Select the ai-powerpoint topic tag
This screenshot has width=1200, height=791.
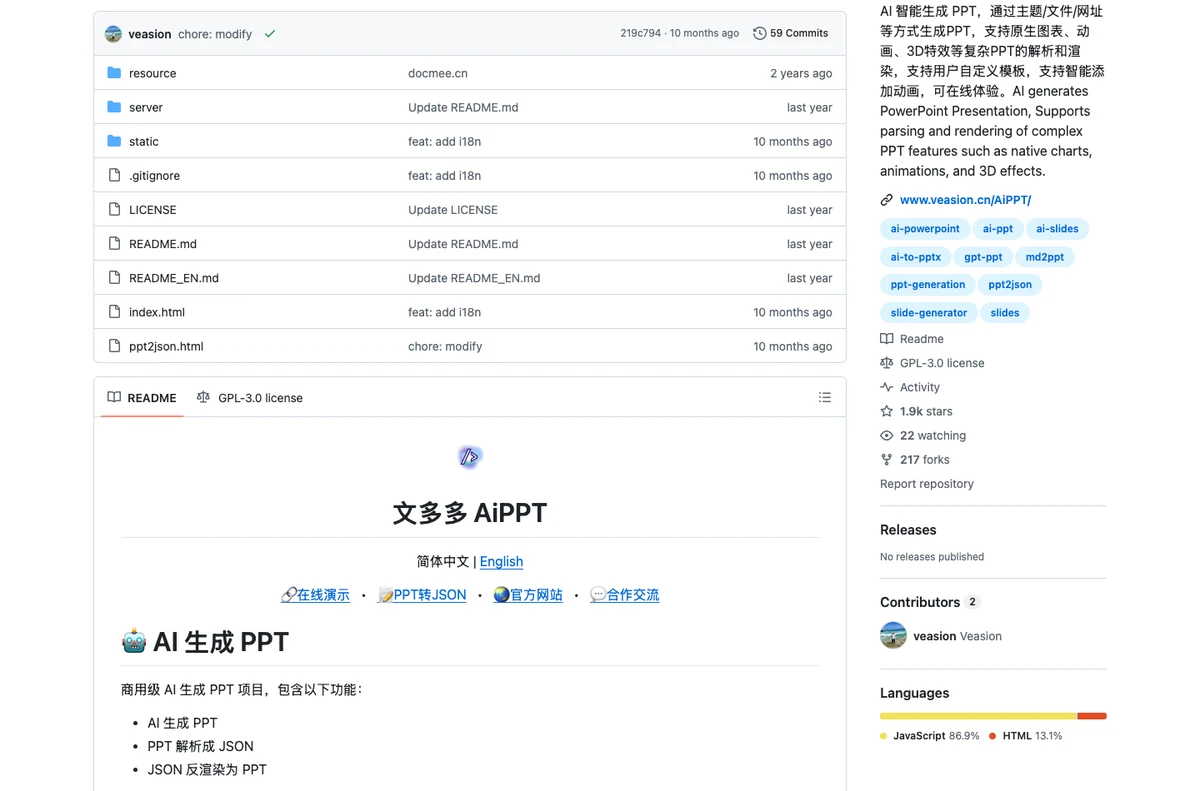925,229
